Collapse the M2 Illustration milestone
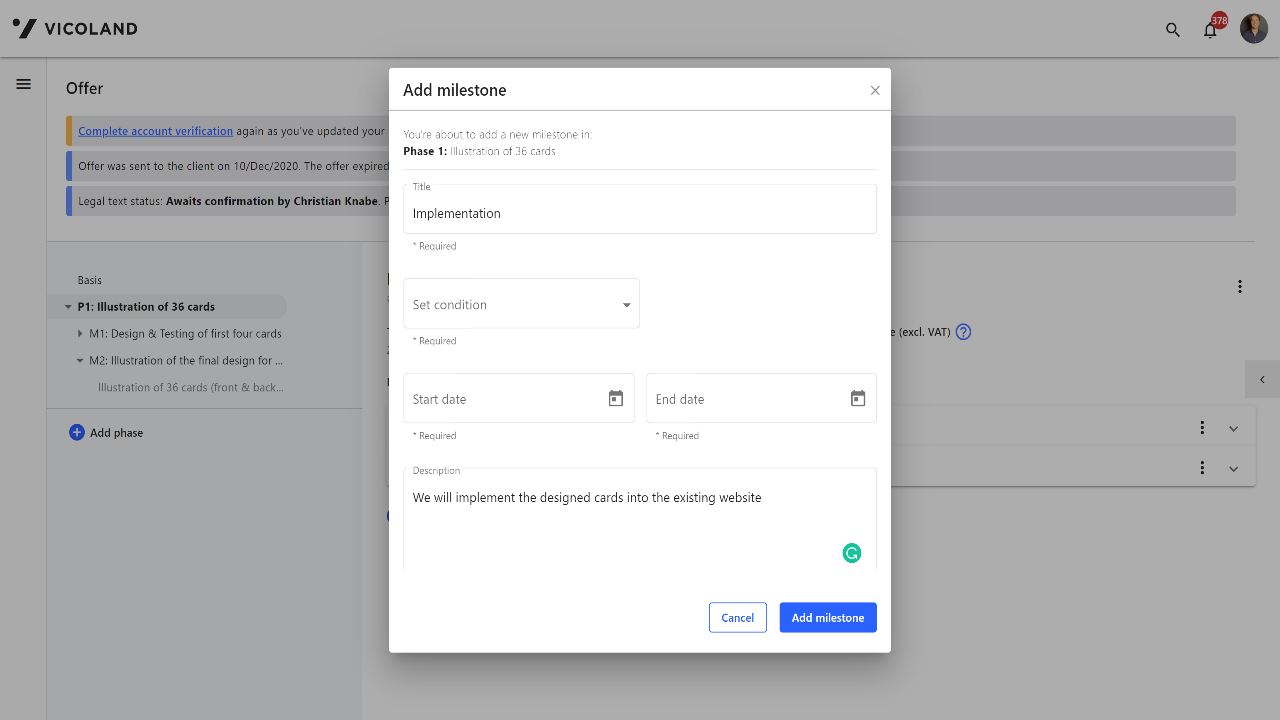The height and width of the screenshot is (720, 1280). click(x=80, y=361)
